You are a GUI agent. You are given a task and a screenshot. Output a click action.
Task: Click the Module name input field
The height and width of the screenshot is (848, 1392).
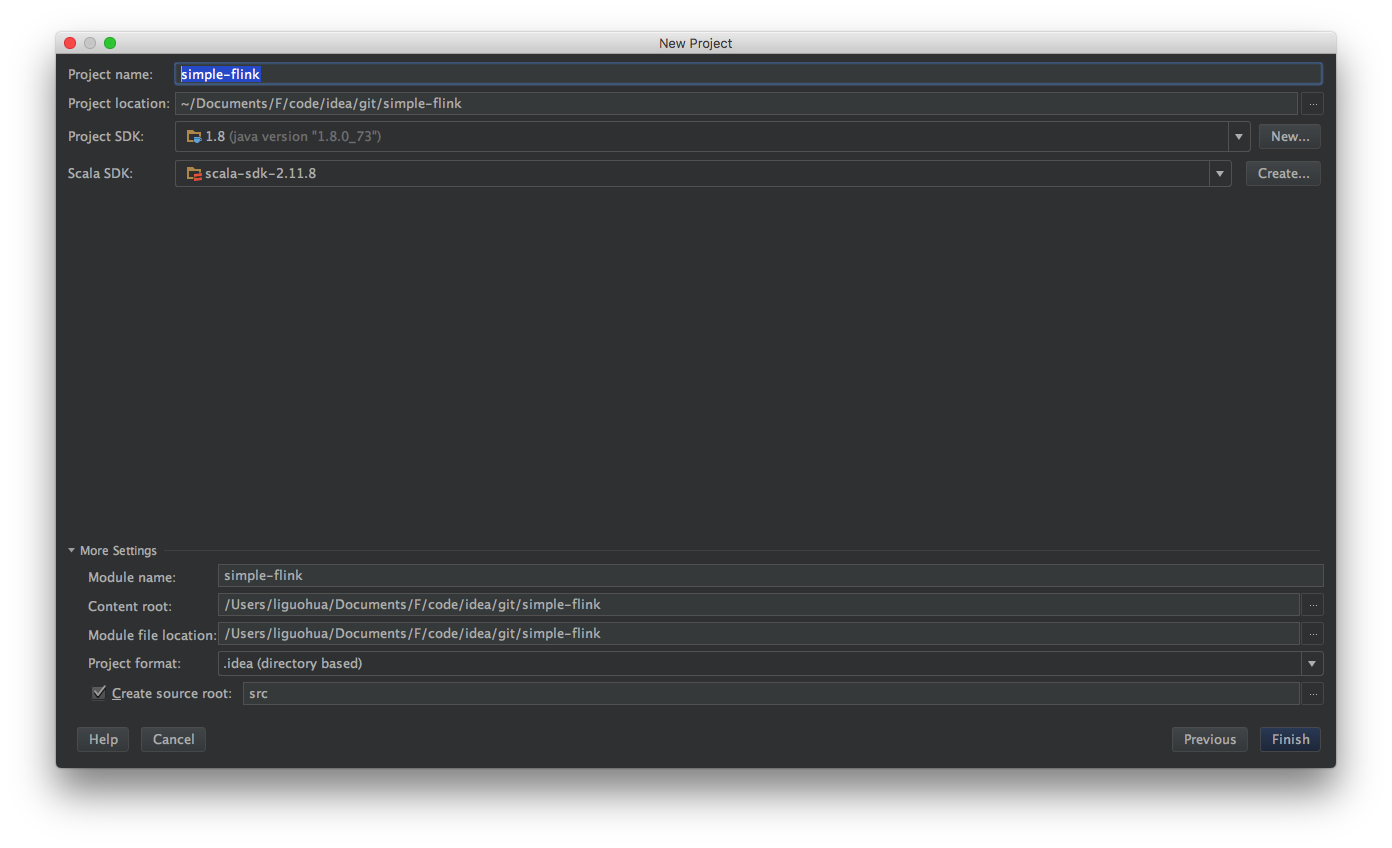[x=770, y=575]
